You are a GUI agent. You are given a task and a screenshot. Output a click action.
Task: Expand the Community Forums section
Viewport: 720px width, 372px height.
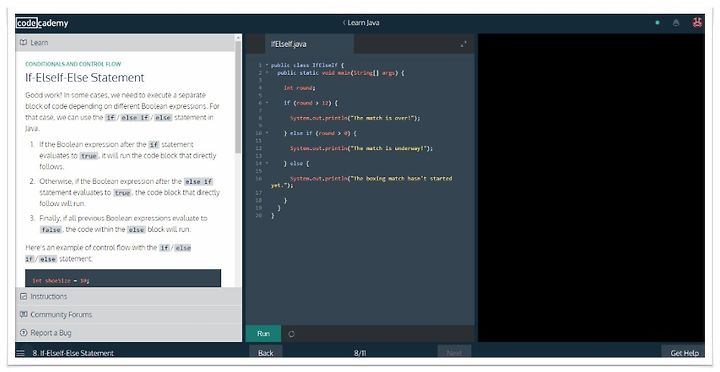129,315
